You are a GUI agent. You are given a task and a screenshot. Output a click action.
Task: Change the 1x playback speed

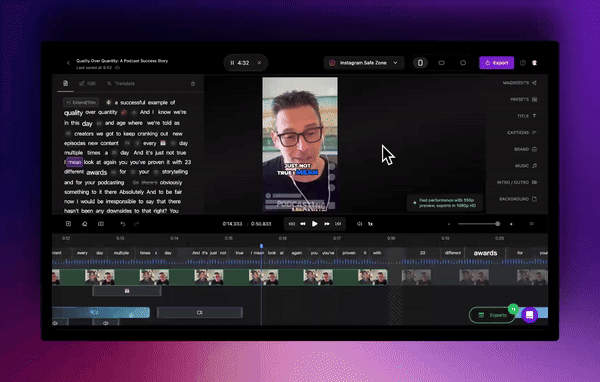tap(370, 224)
